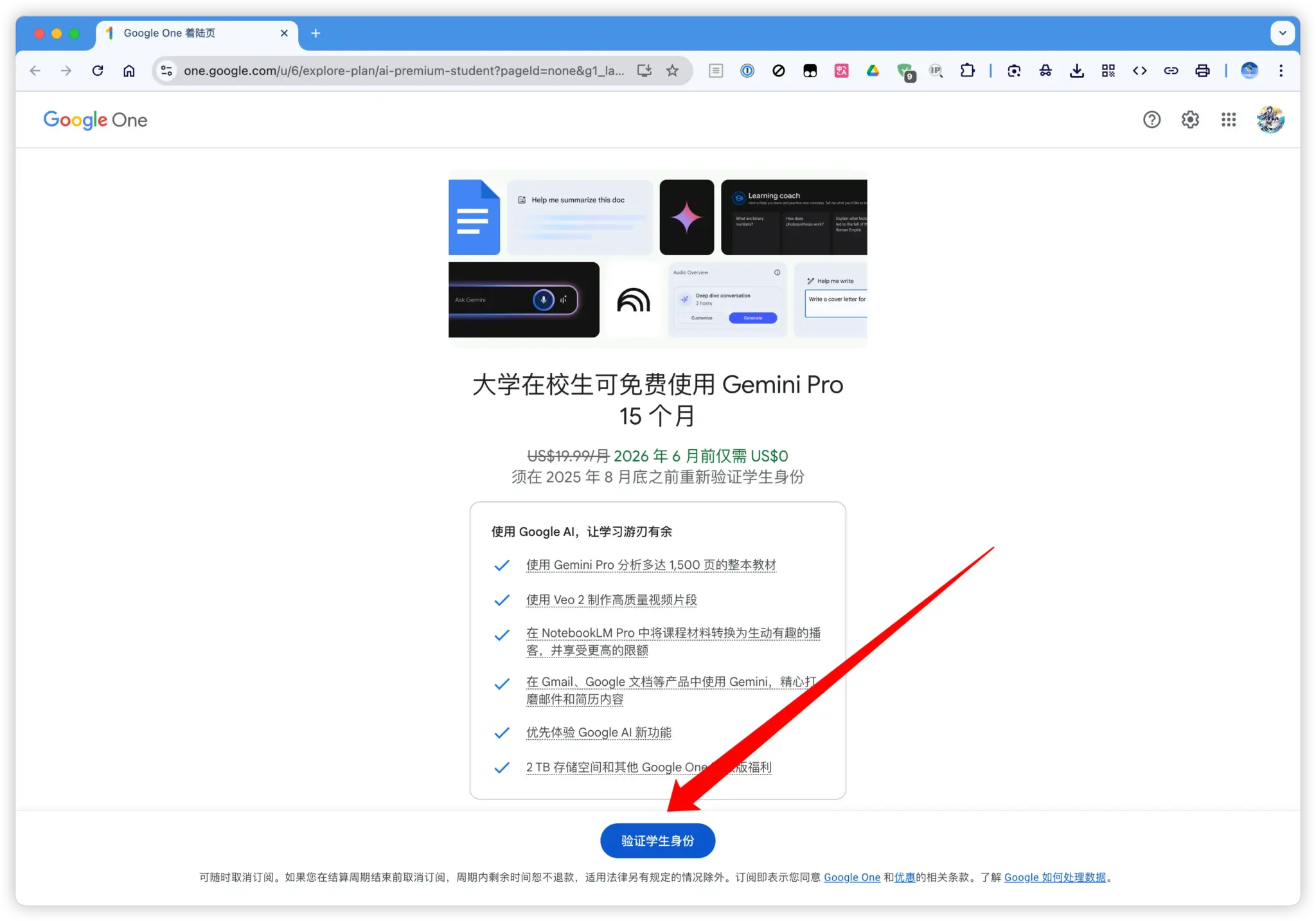Bookmark the page with the star icon

tap(673, 71)
